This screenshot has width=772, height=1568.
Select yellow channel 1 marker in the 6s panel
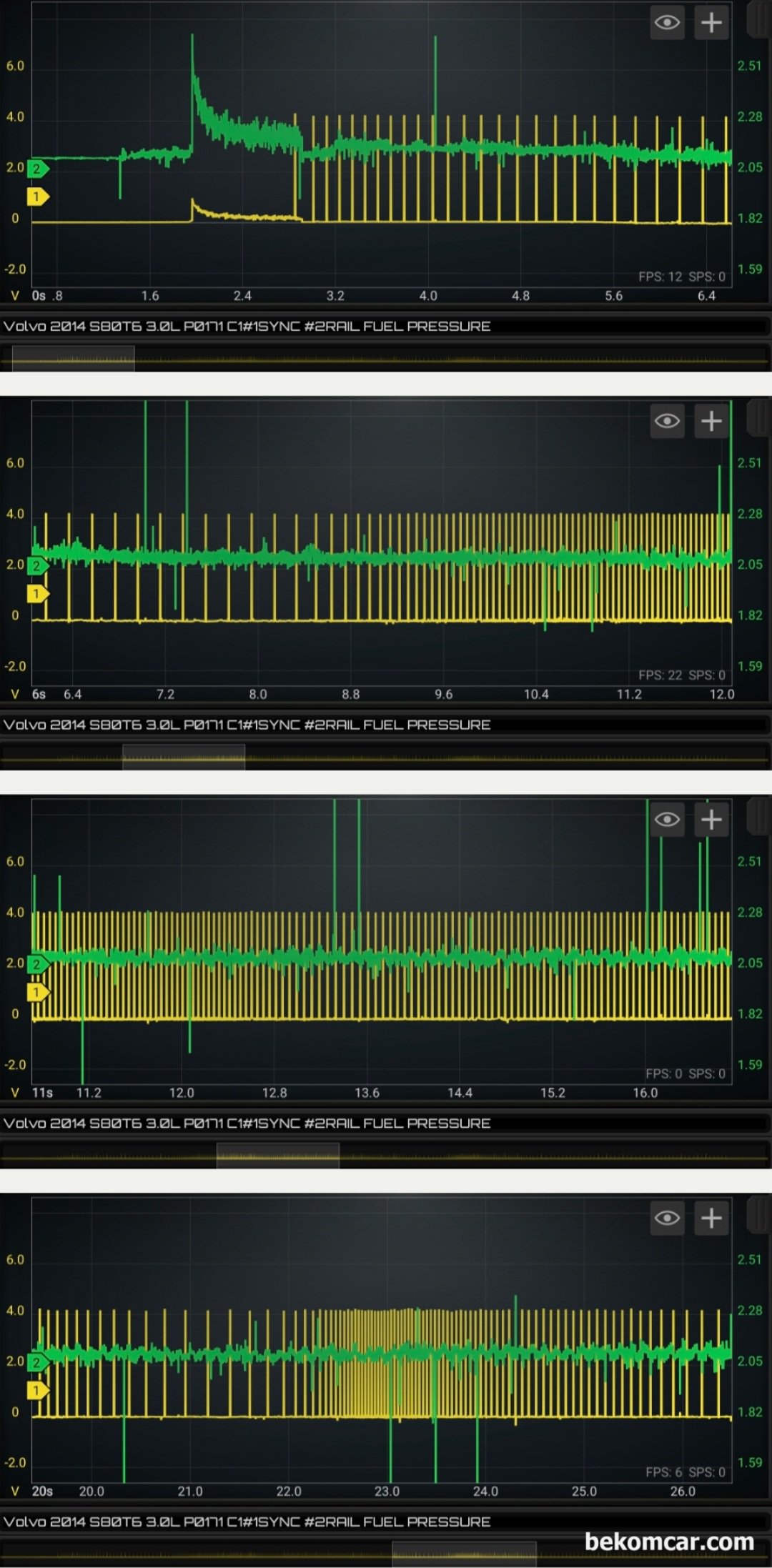pos(38,594)
